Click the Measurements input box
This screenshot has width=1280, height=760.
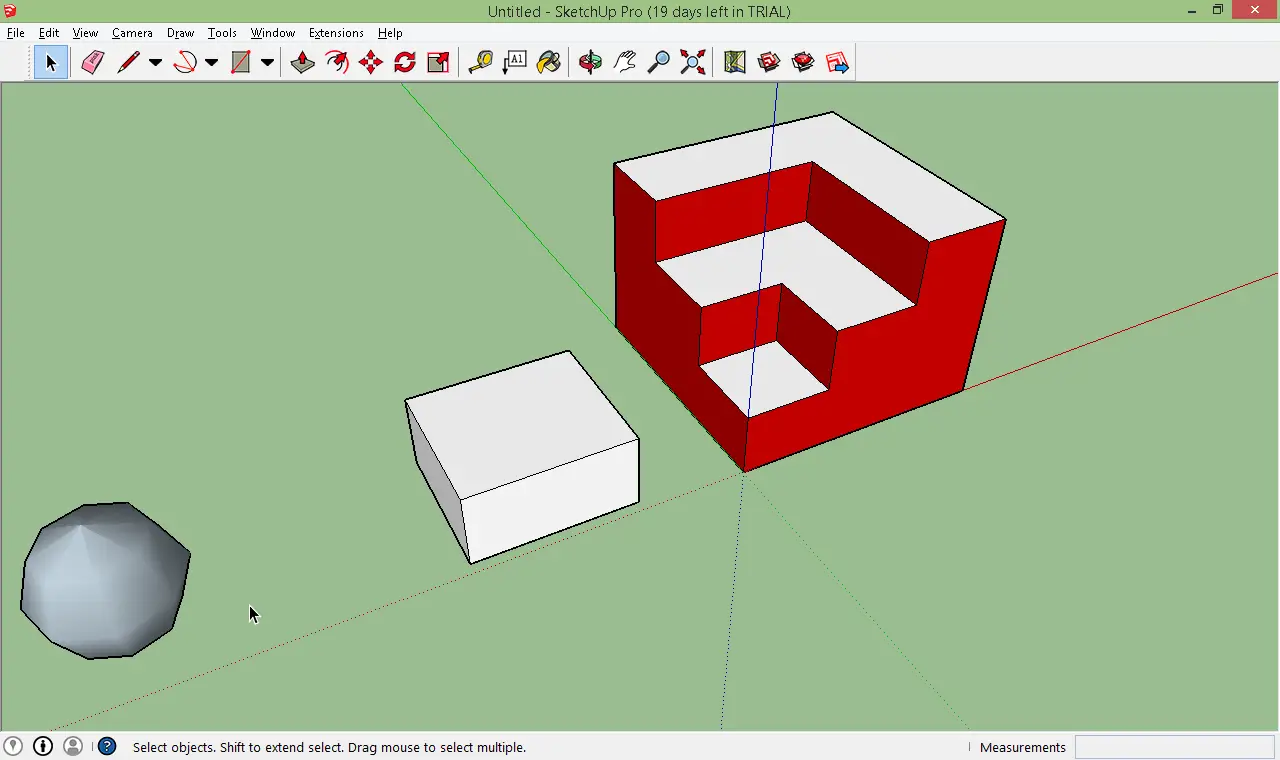(1174, 747)
